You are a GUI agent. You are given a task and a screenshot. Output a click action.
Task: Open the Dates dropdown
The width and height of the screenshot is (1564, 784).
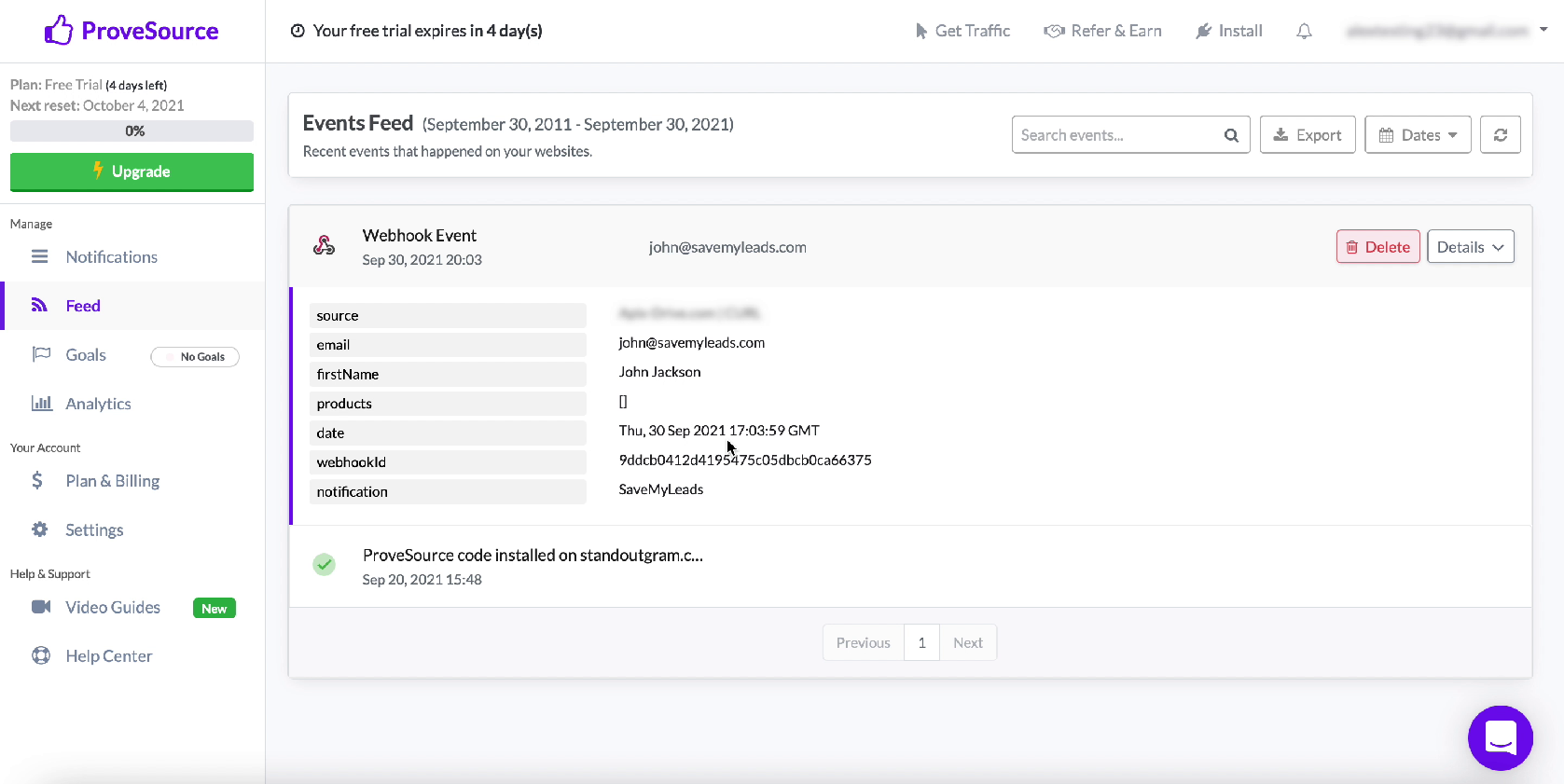click(1418, 134)
